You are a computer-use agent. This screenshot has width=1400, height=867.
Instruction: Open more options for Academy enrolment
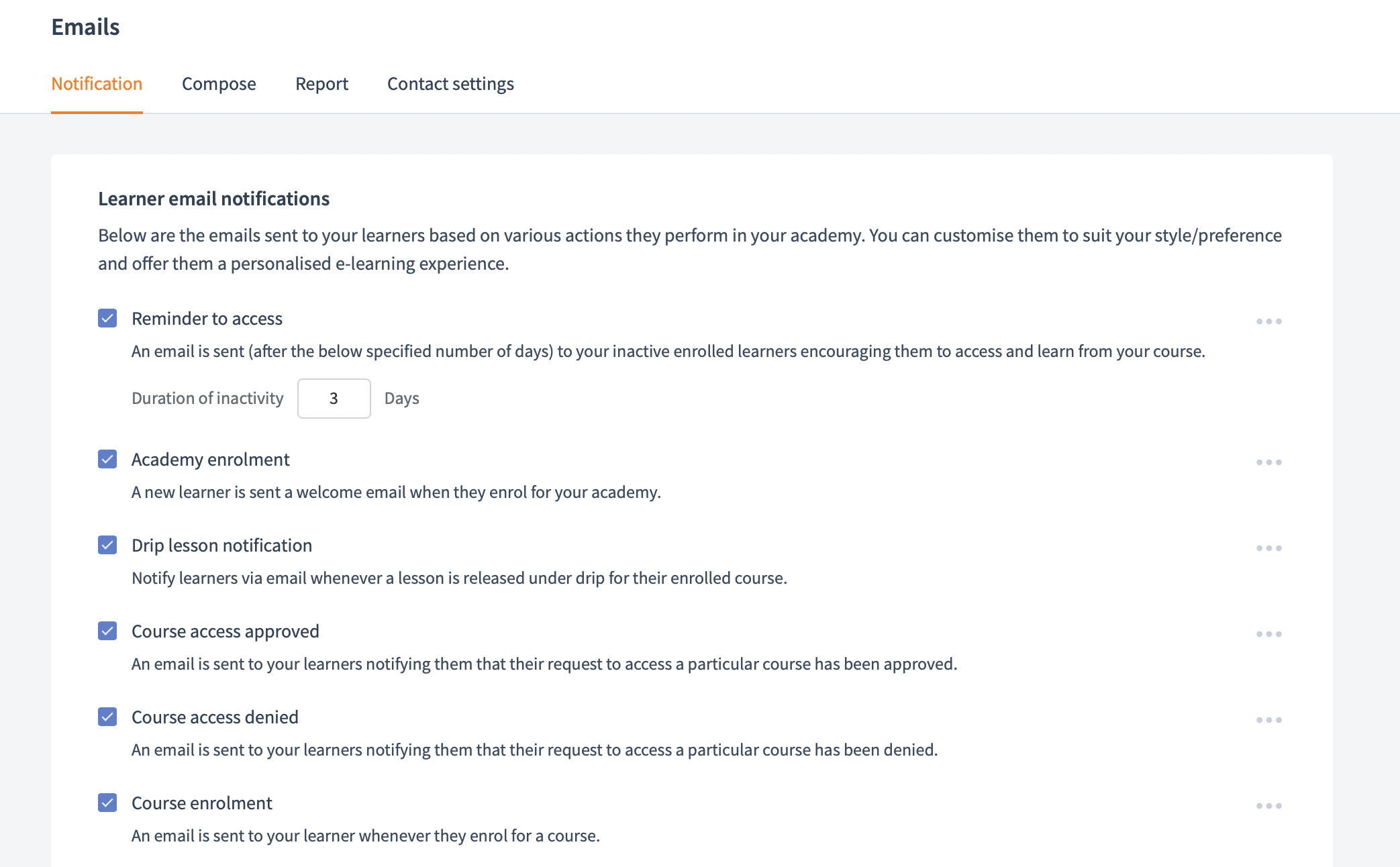(1268, 462)
